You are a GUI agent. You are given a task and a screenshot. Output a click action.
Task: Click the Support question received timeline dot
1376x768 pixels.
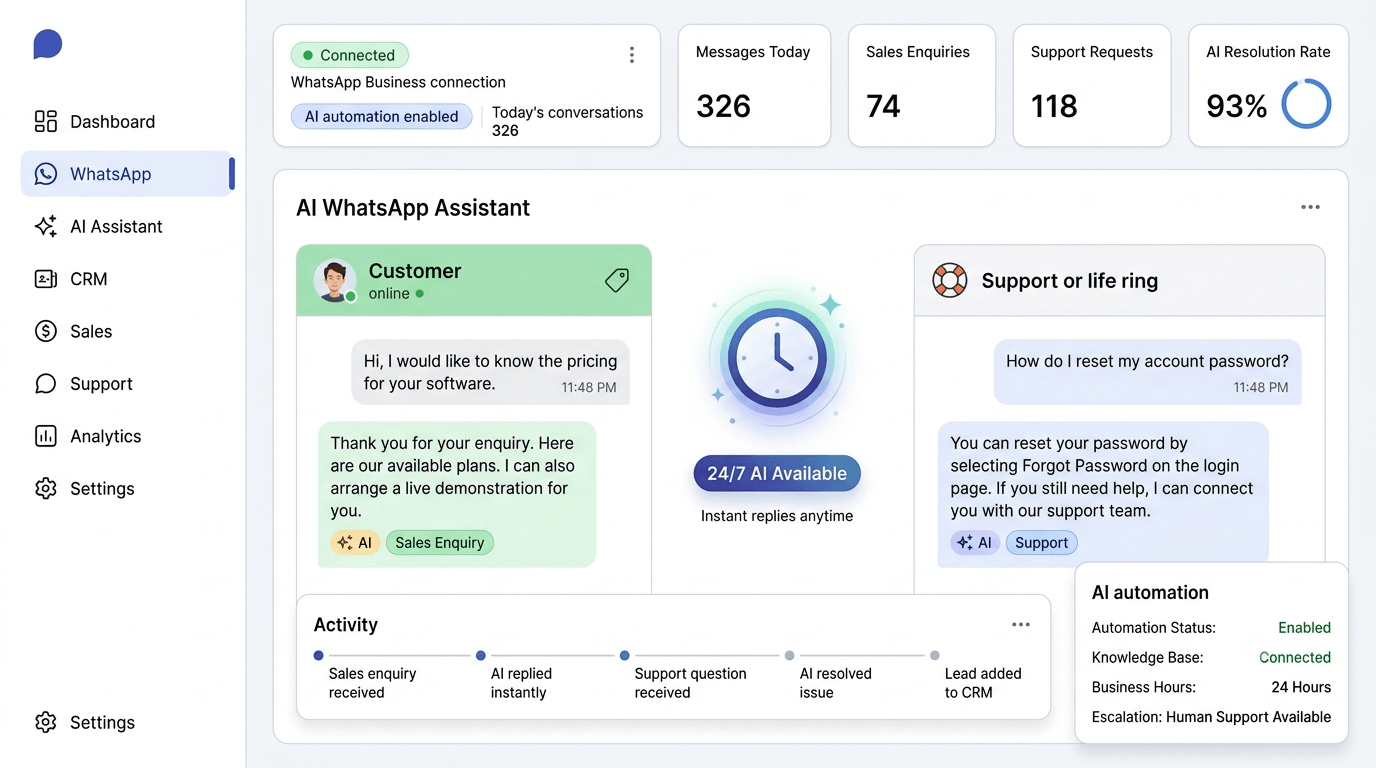click(x=625, y=656)
